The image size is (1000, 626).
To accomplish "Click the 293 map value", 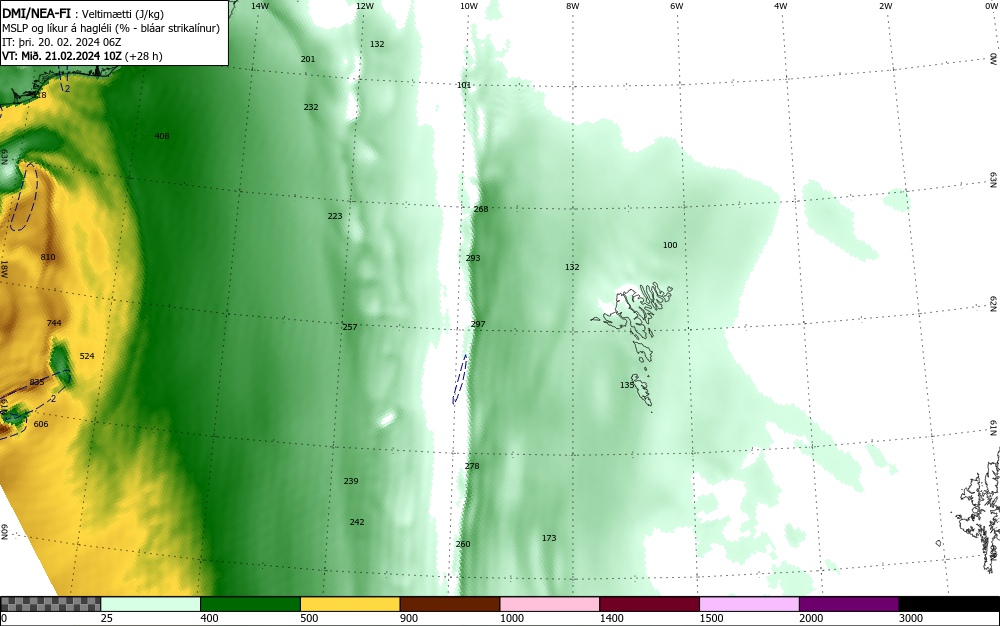I will 473,258.
